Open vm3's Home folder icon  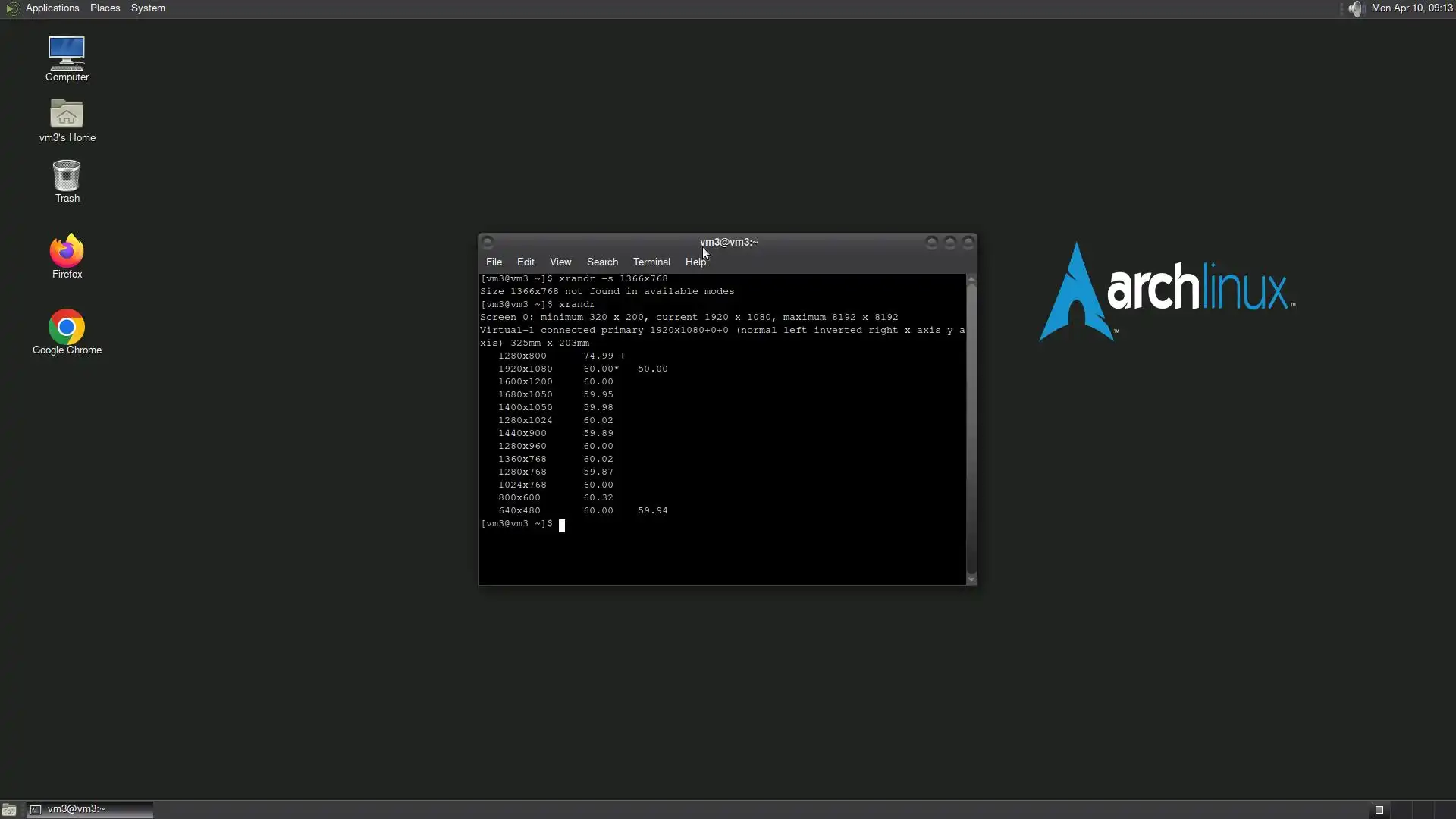(x=67, y=119)
